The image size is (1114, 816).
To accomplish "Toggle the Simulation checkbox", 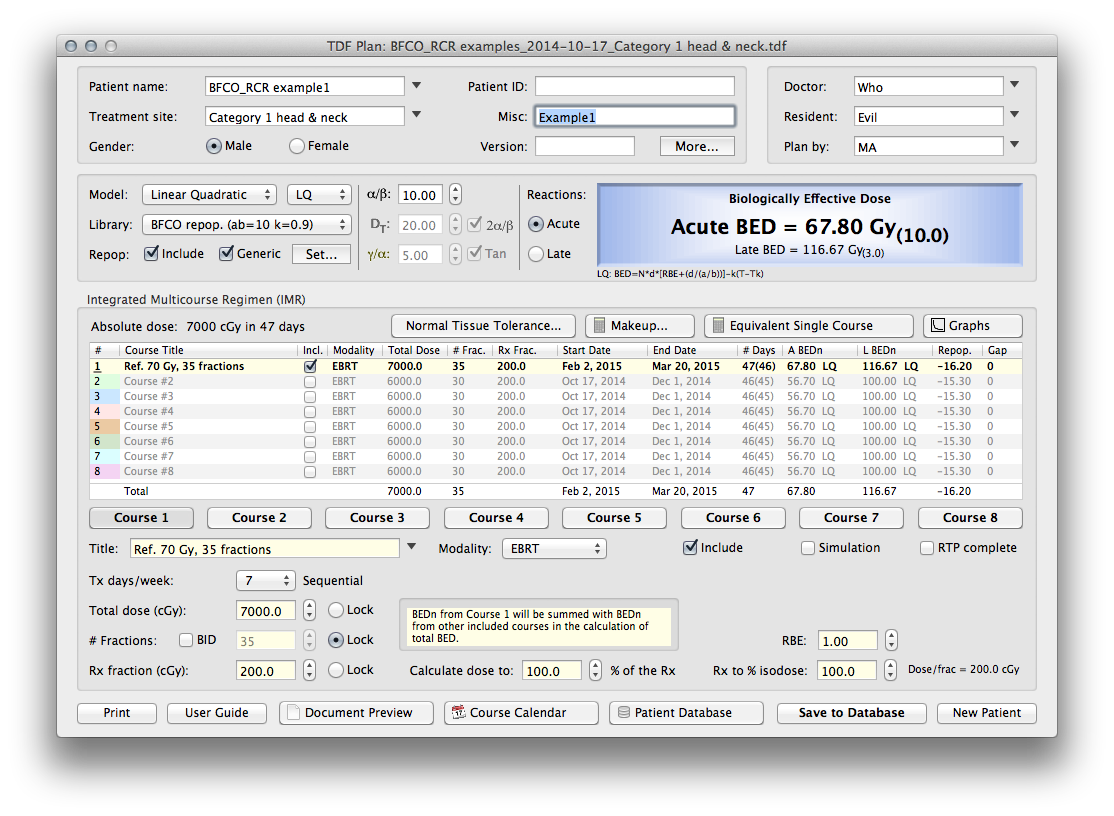I will pos(808,548).
